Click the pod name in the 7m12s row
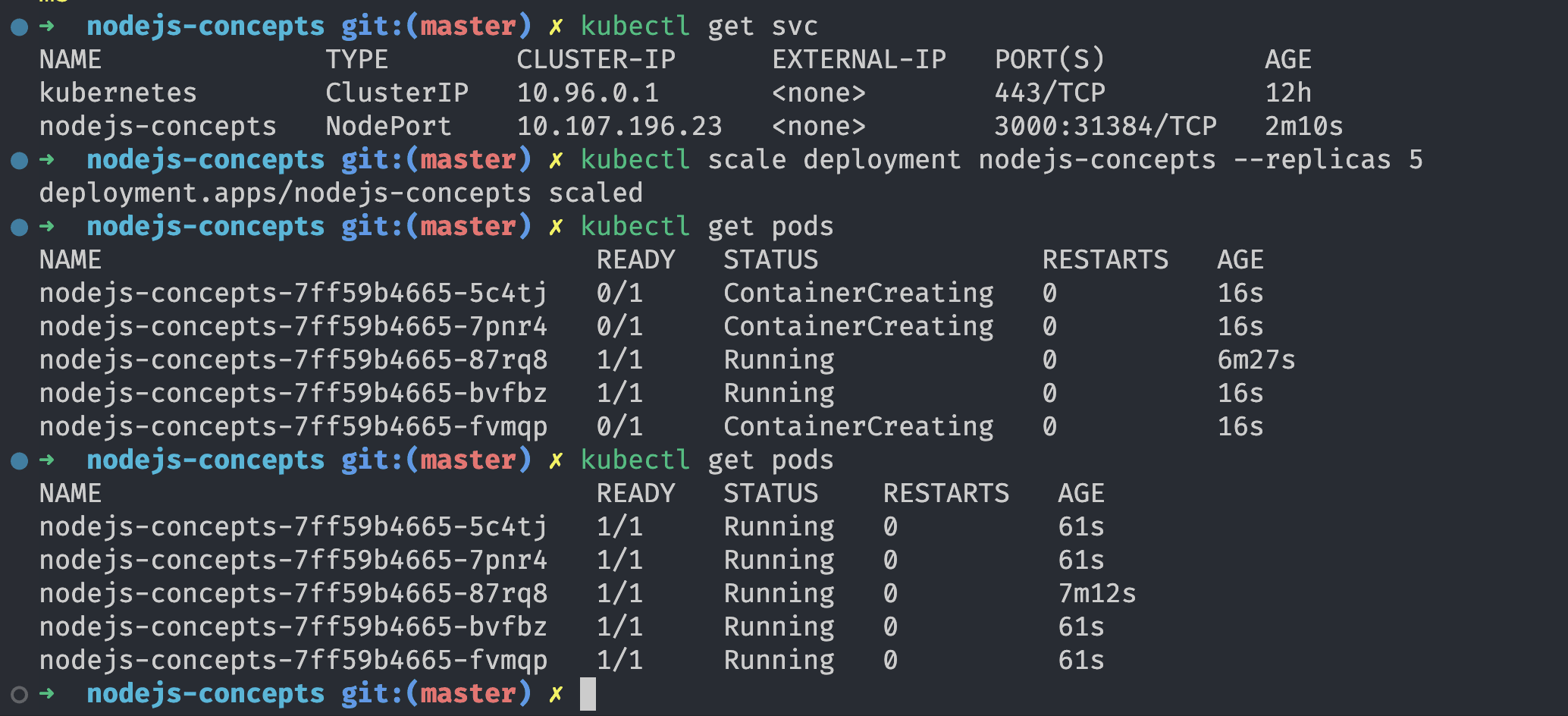 coord(293,593)
